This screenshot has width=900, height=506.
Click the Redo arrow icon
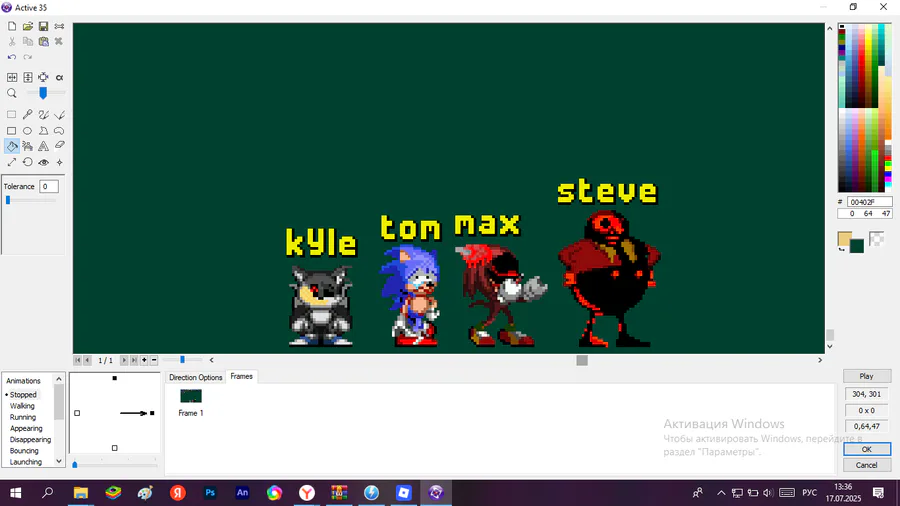click(28, 57)
